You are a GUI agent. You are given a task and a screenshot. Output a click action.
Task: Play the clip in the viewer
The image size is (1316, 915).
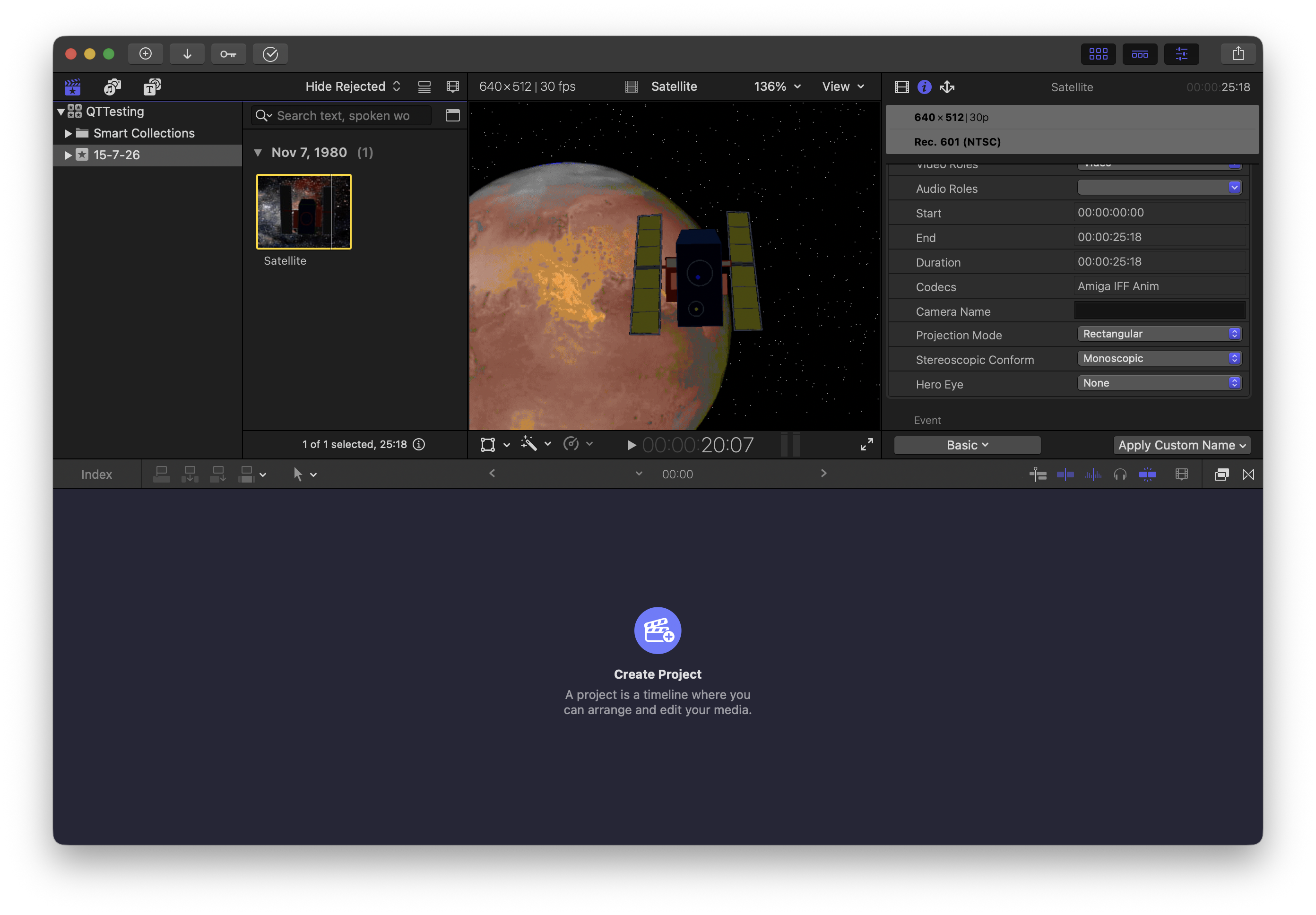coord(631,445)
